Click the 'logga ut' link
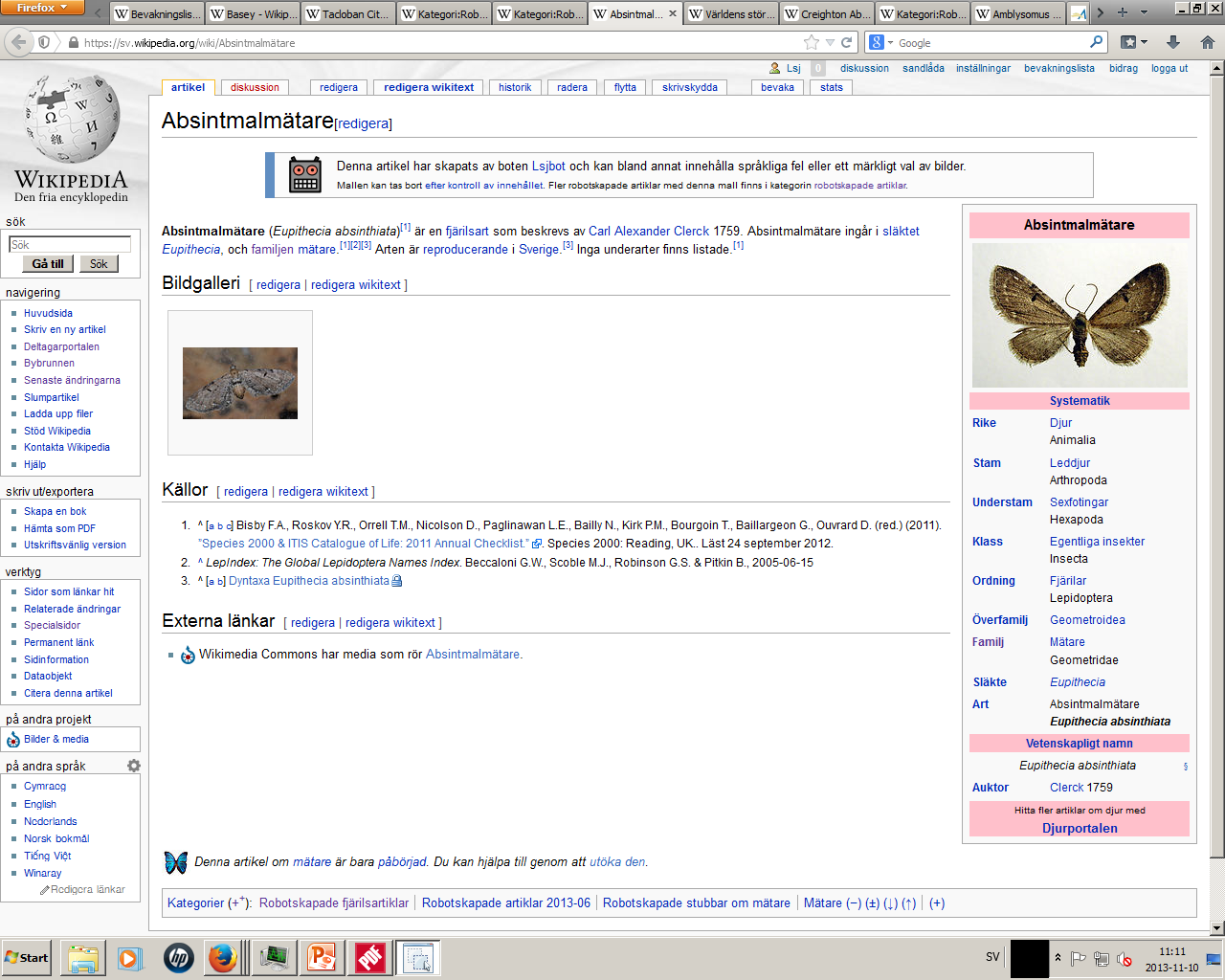 pyautogui.click(x=1169, y=68)
